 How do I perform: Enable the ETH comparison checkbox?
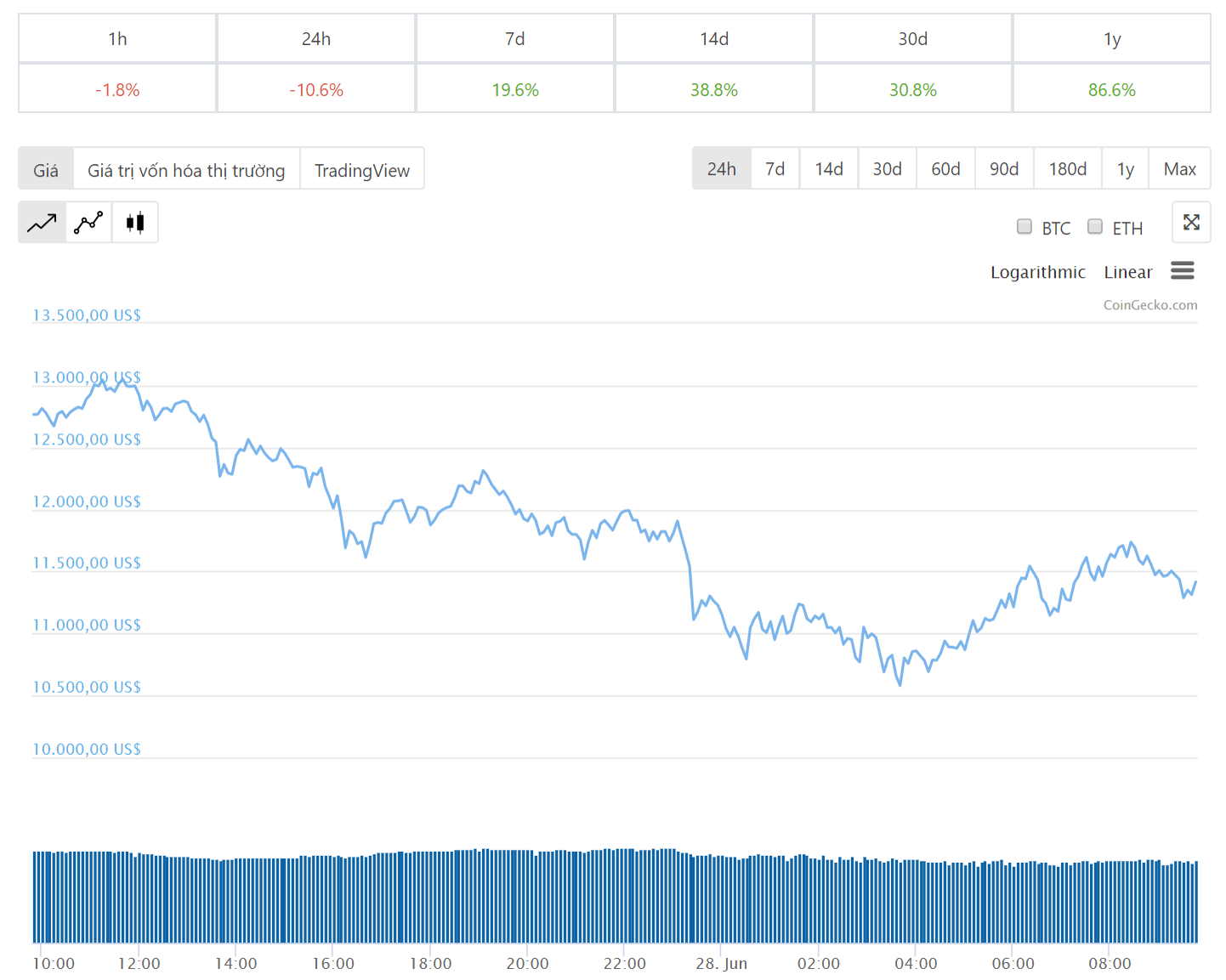click(1095, 227)
